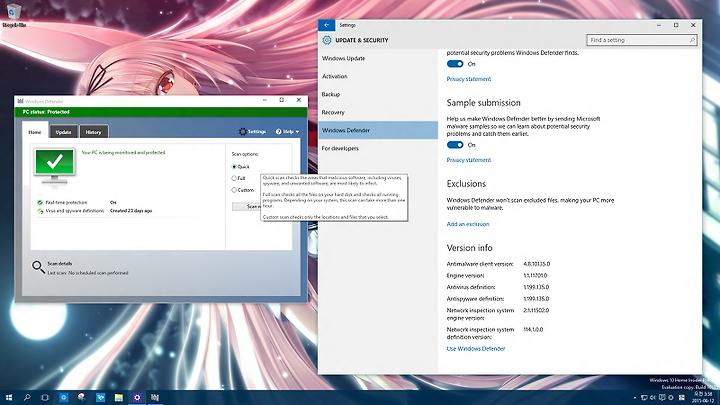Open Activation settings category

378,76
